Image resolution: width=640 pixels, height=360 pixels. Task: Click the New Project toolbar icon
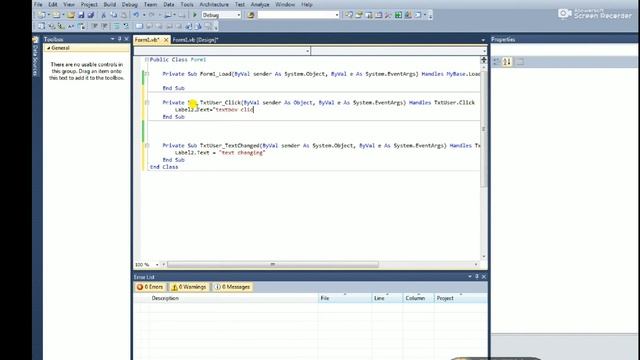coord(41,15)
